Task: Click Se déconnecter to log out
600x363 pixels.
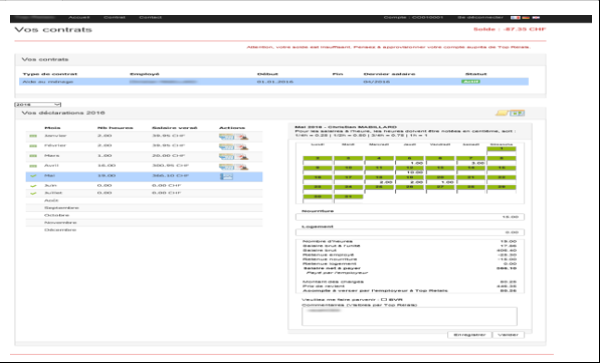Action: [480, 18]
